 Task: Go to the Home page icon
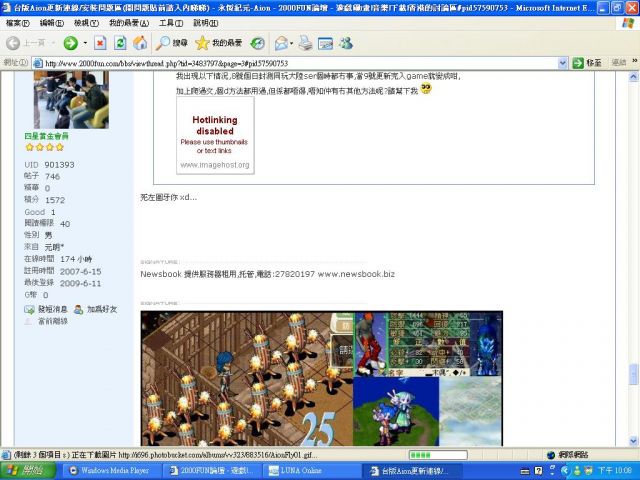pos(140,43)
